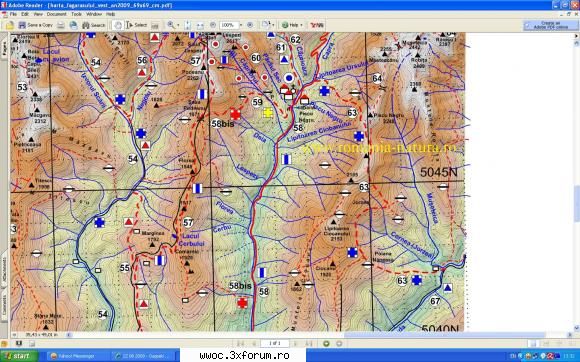Click the Fit Width icon

coord(200,25)
